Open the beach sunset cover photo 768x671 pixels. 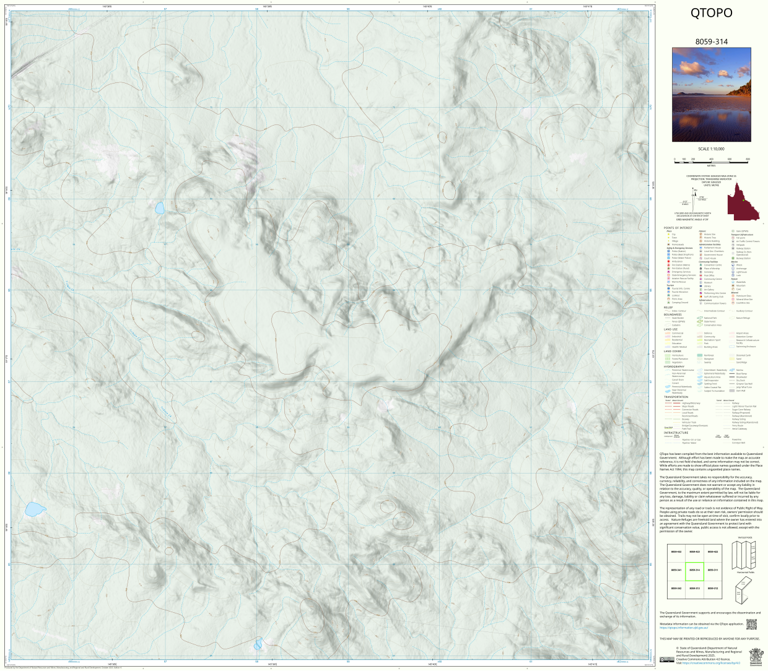point(711,95)
